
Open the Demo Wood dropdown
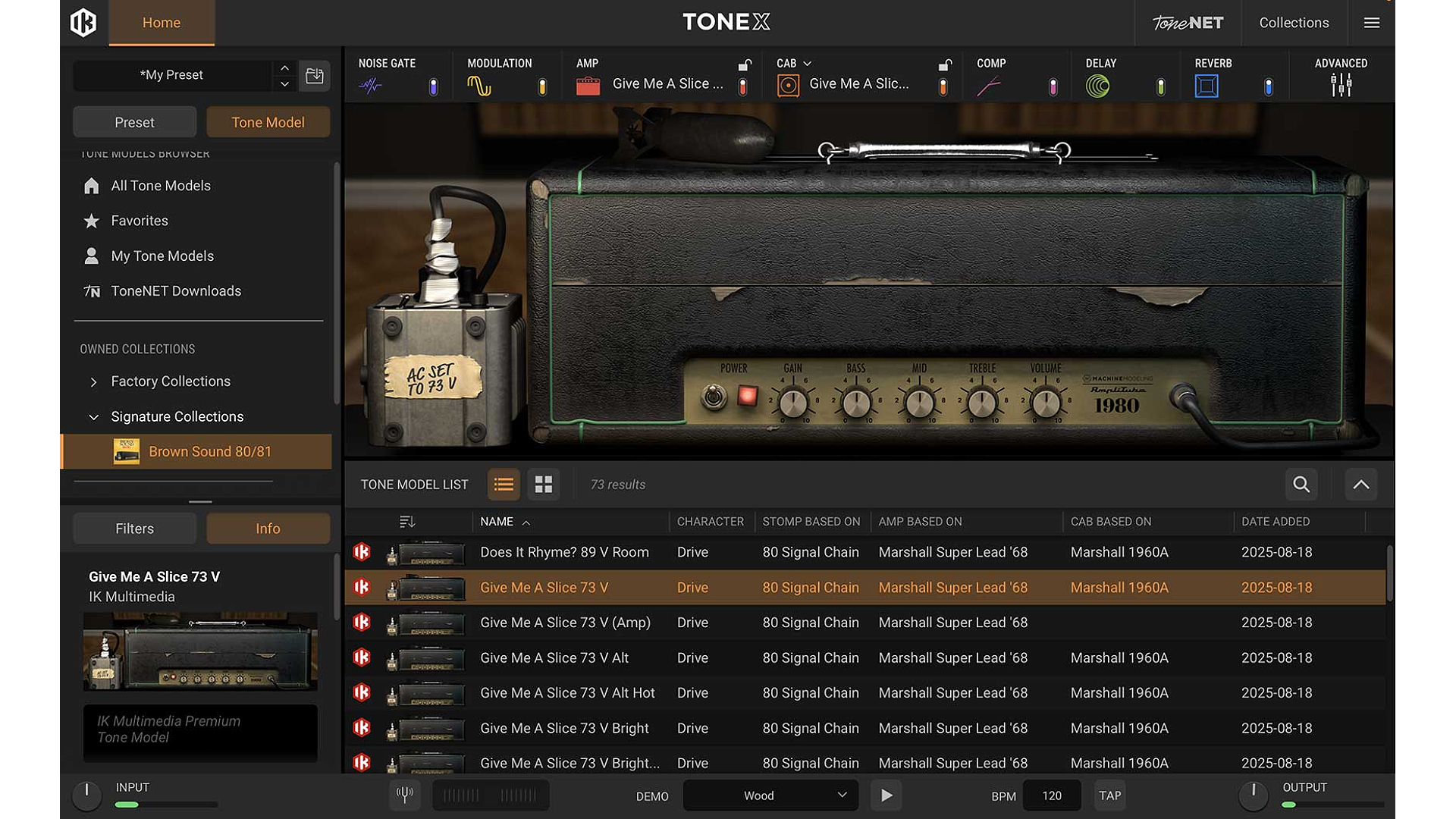click(770, 795)
